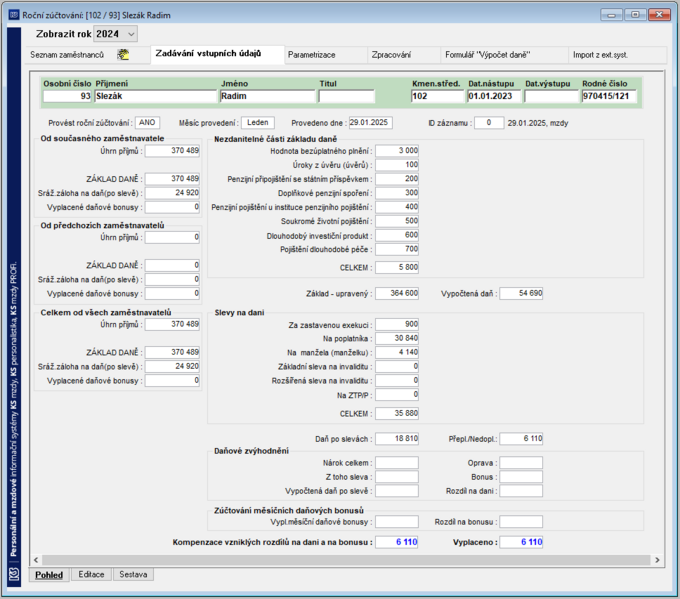Click the Hodnota bezúplatného plnění field

tap(397, 151)
